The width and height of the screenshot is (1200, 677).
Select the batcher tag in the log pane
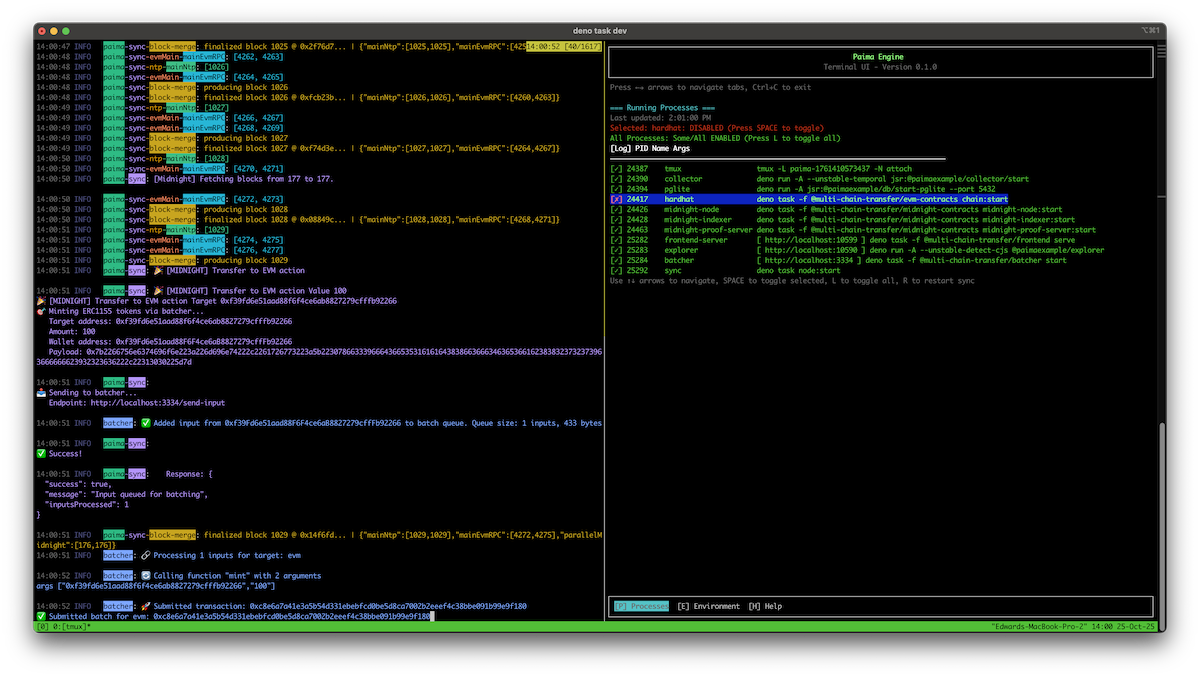118,423
